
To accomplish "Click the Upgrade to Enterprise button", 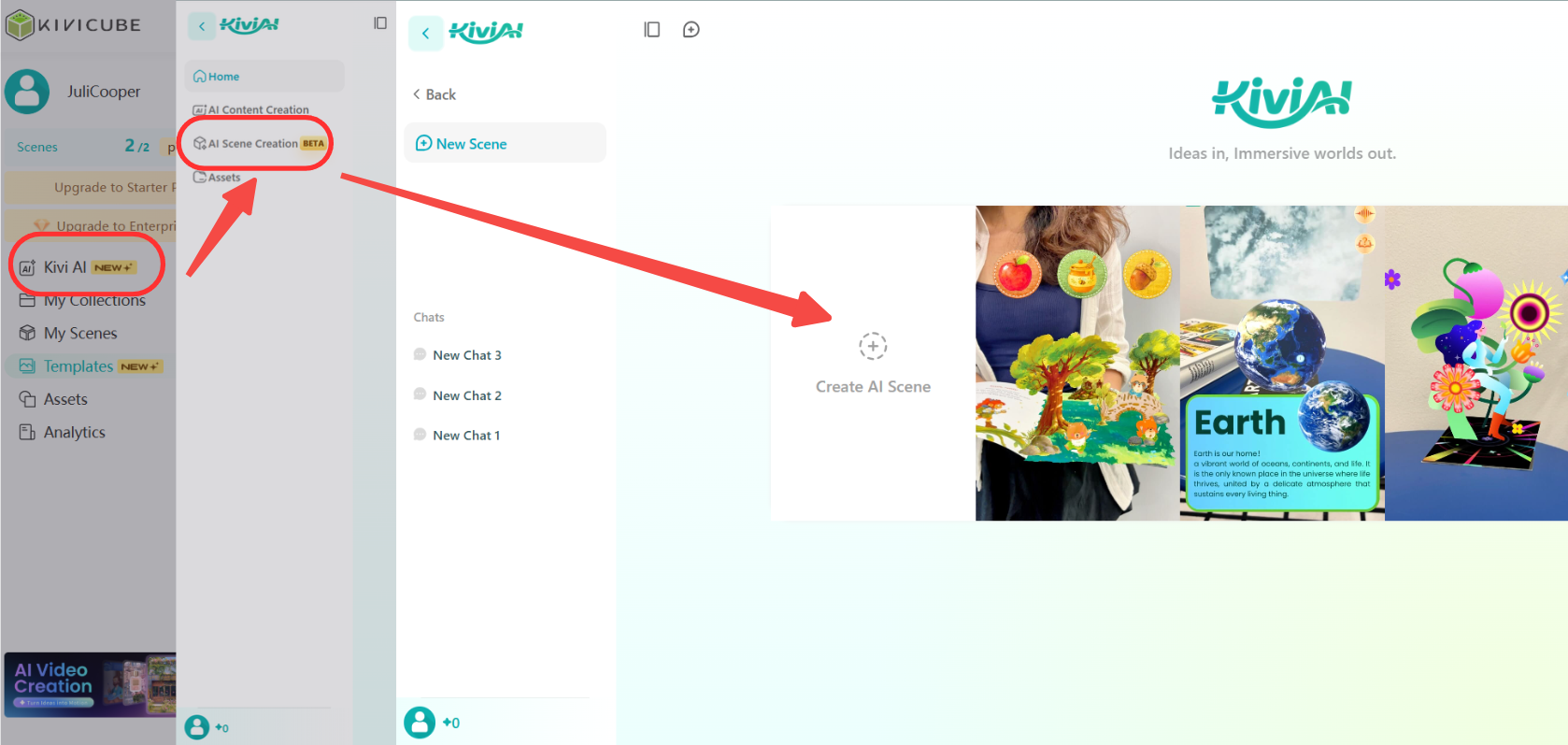I will (x=91, y=225).
